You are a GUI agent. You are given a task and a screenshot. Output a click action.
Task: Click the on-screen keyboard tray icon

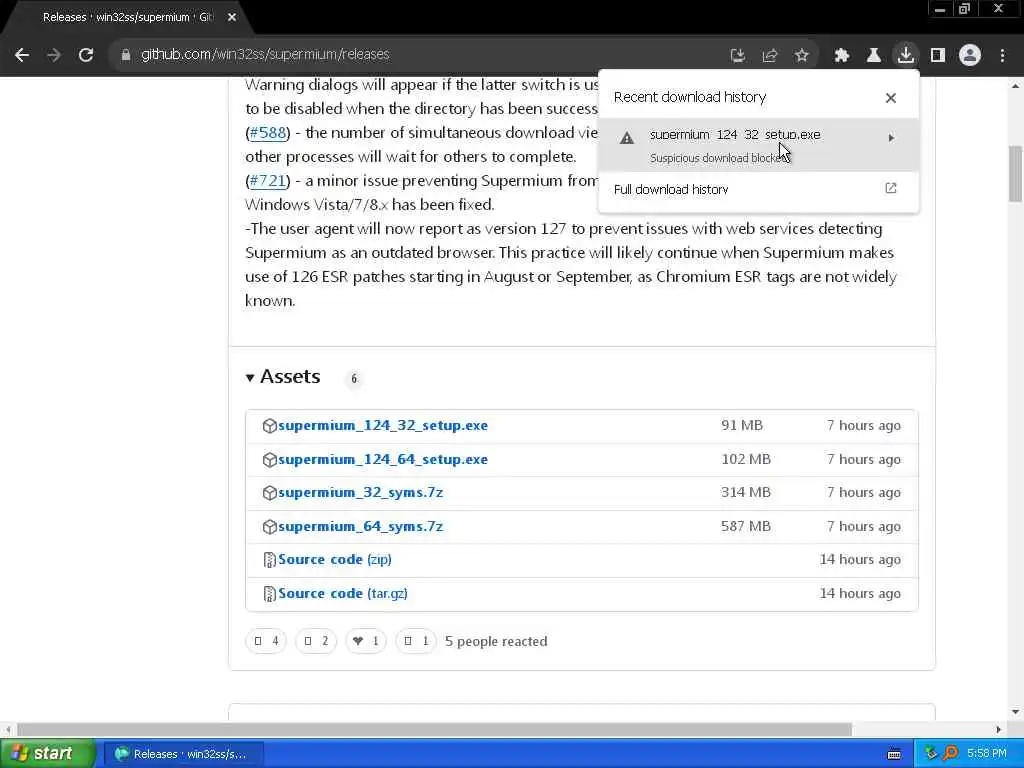pos(894,754)
